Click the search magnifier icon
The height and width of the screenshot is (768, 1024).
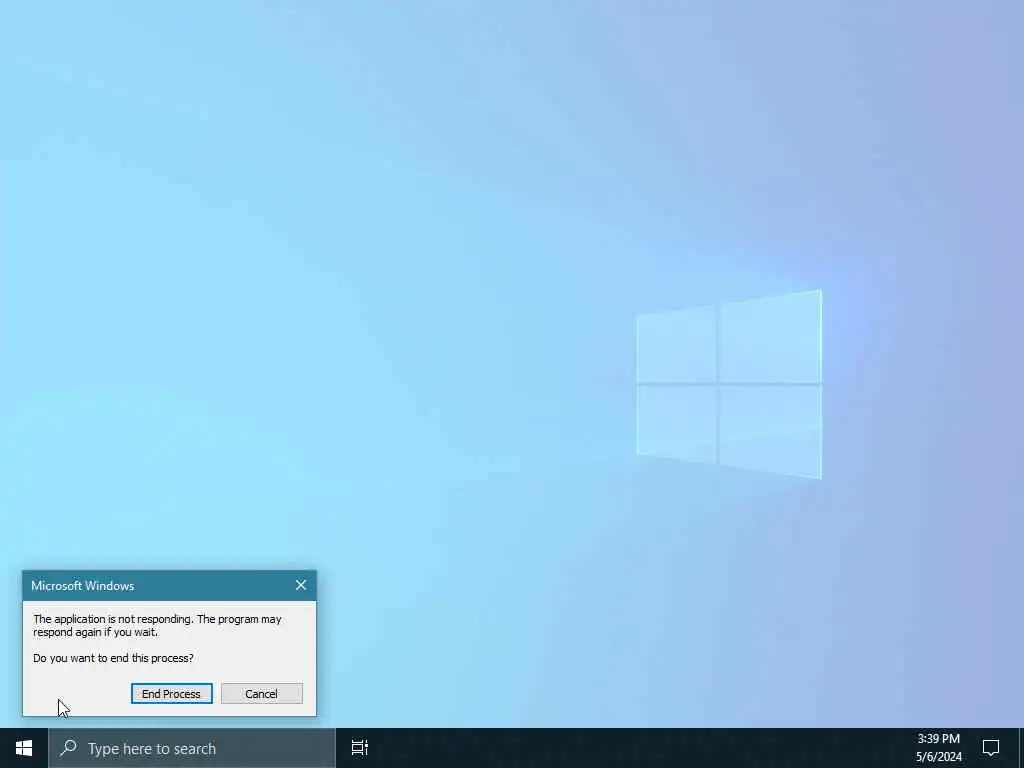pos(68,748)
